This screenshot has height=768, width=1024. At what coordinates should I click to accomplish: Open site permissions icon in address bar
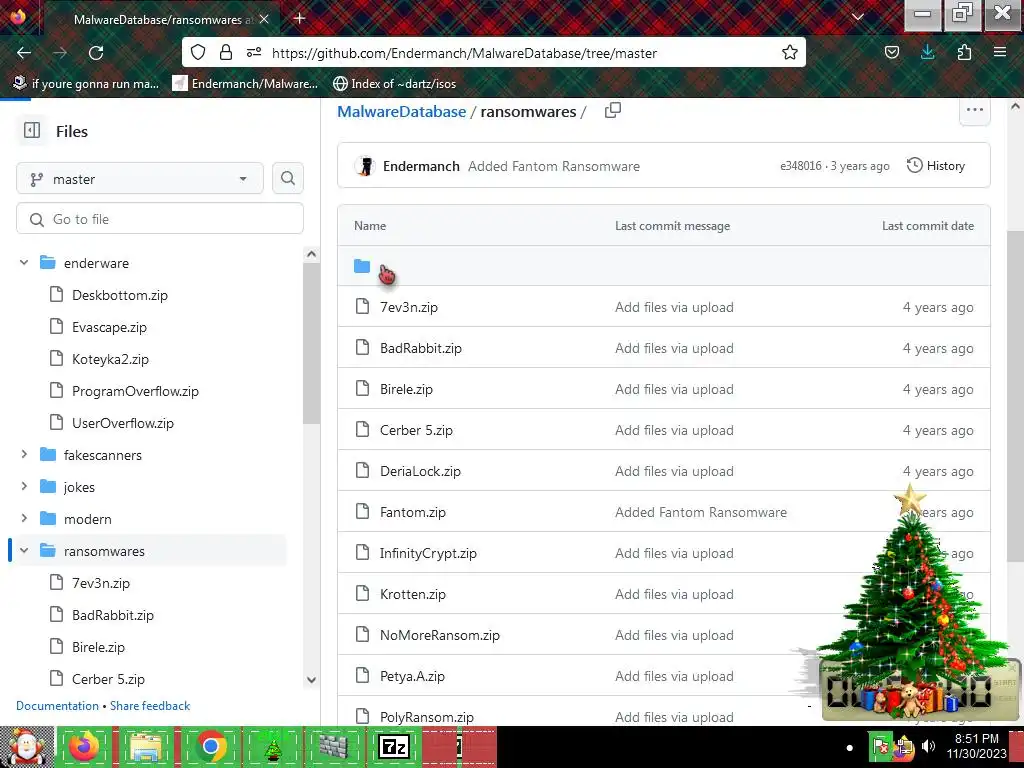tap(254, 53)
